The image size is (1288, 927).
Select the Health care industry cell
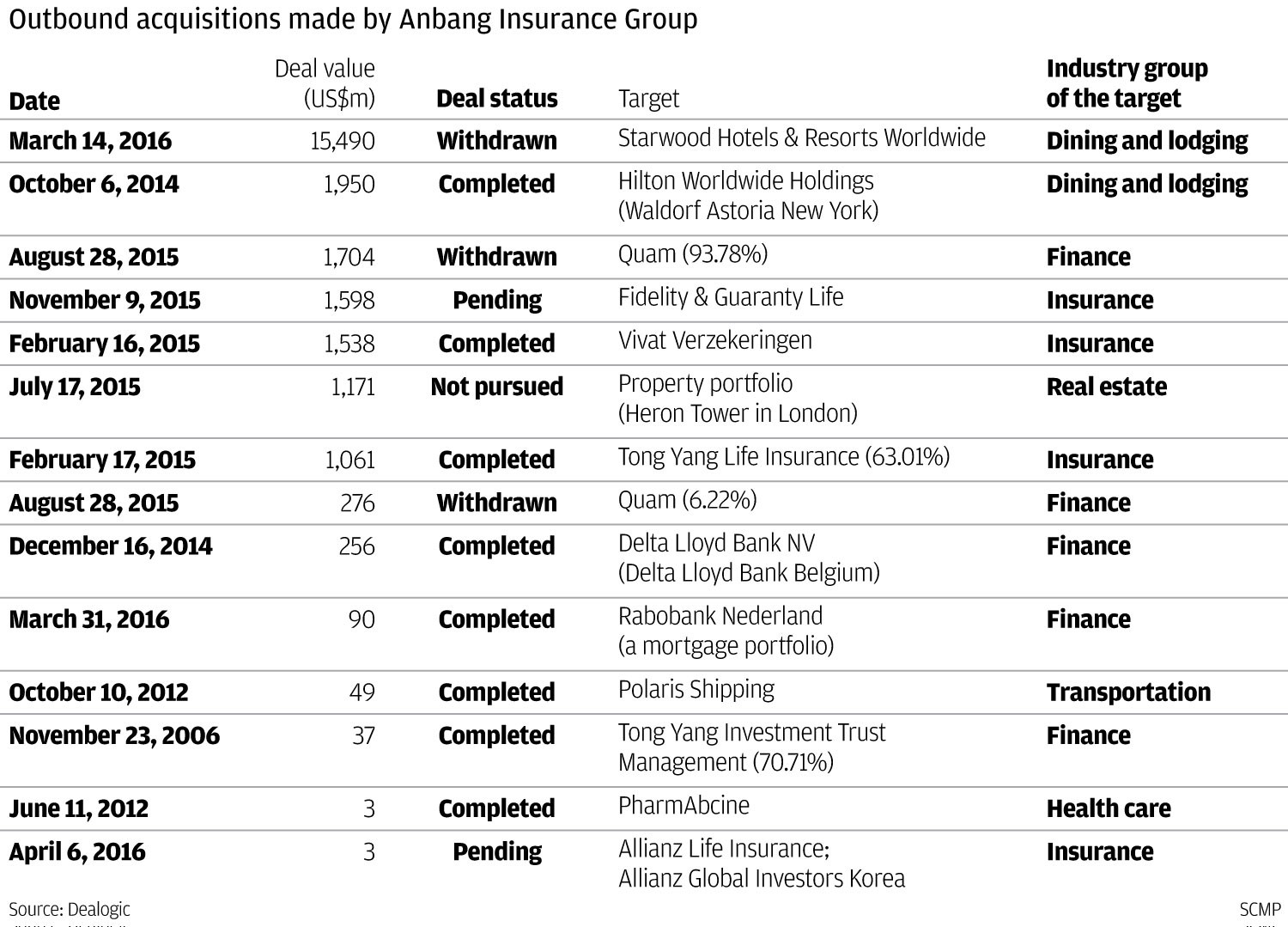pos(1108,808)
